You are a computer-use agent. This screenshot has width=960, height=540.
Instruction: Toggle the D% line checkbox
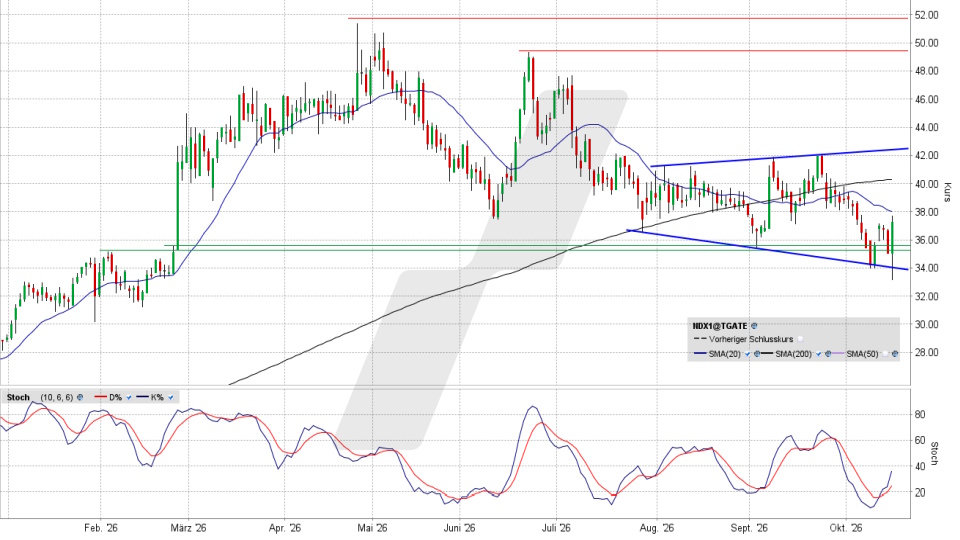(129, 397)
